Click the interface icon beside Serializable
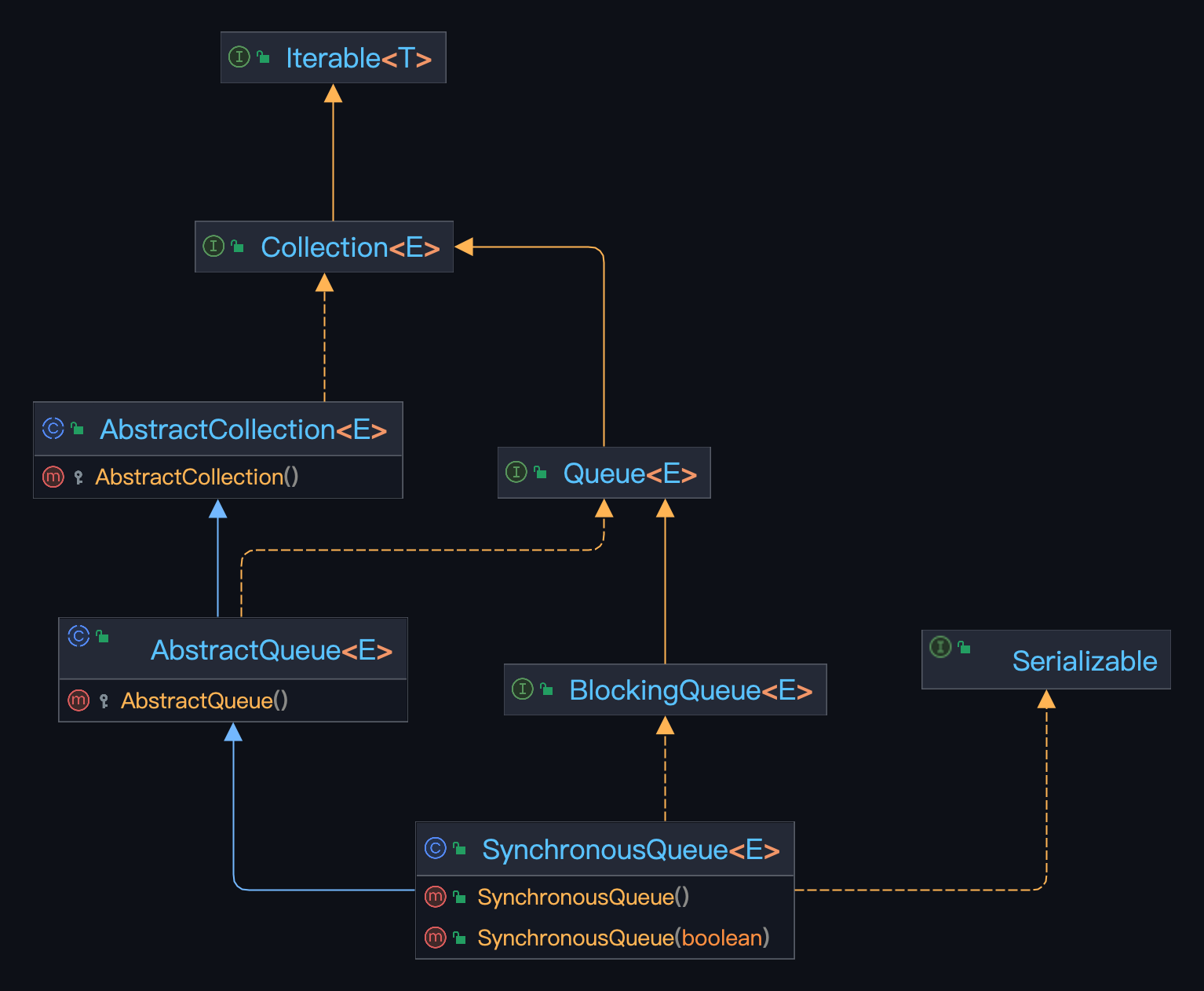1204x991 pixels. 940,646
